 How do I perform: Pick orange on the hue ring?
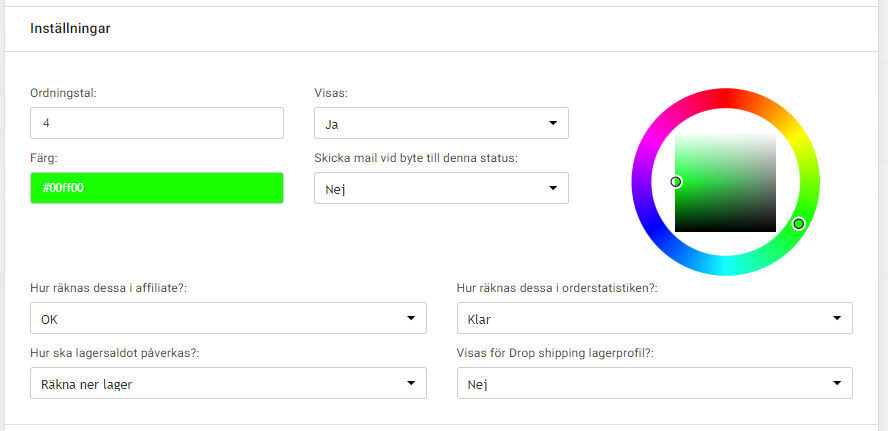point(768,108)
